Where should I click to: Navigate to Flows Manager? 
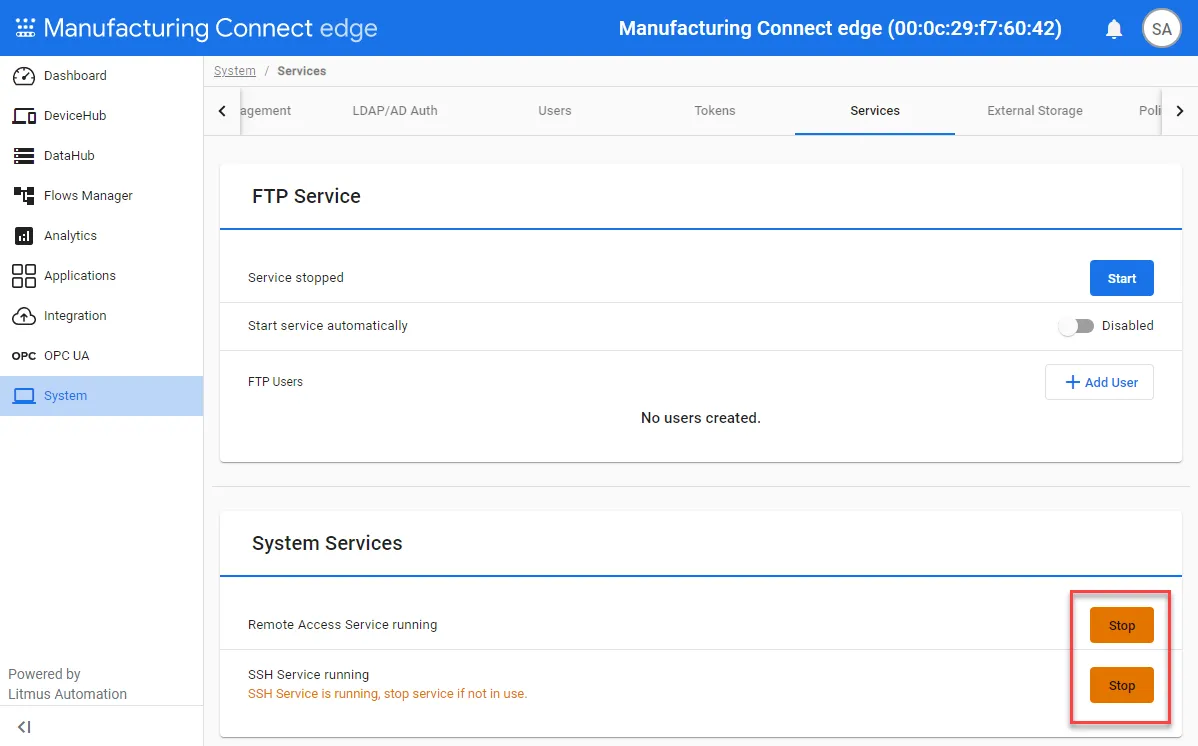(x=102, y=196)
